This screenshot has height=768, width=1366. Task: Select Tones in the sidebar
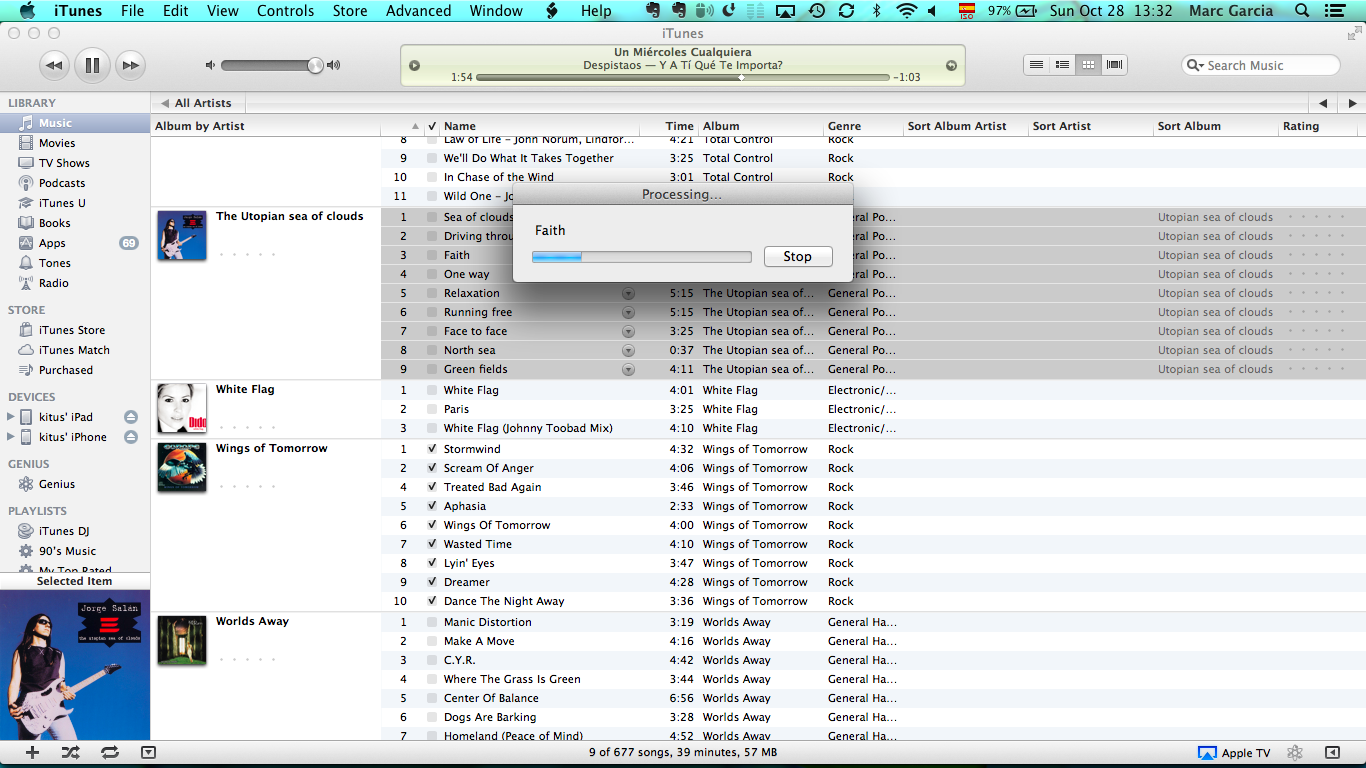pyautogui.click(x=54, y=263)
